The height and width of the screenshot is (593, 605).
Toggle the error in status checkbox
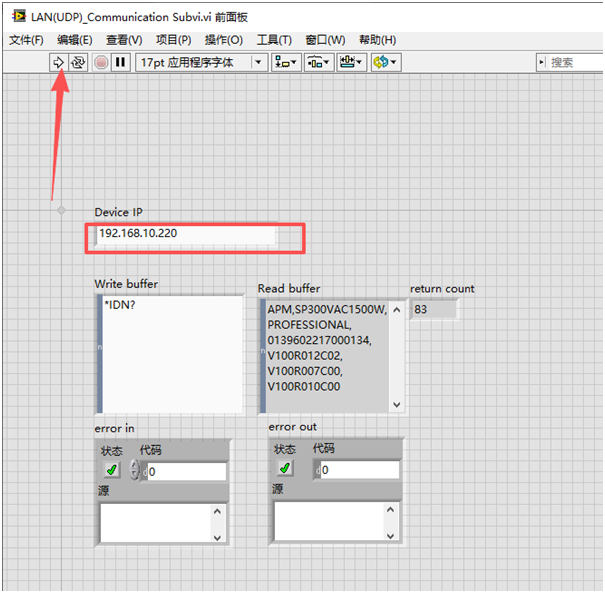tap(111, 469)
